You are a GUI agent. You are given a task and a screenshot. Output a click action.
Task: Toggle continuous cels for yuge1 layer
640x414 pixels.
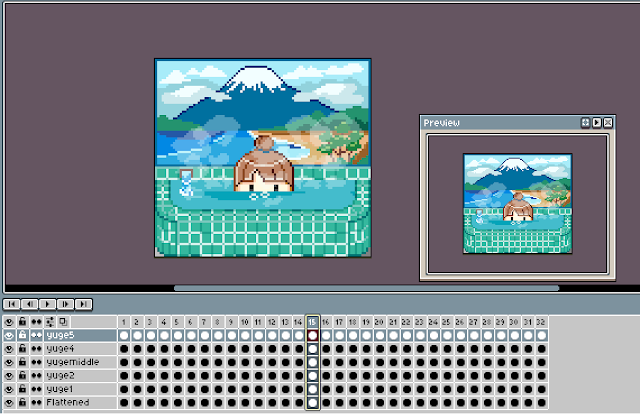point(37,388)
